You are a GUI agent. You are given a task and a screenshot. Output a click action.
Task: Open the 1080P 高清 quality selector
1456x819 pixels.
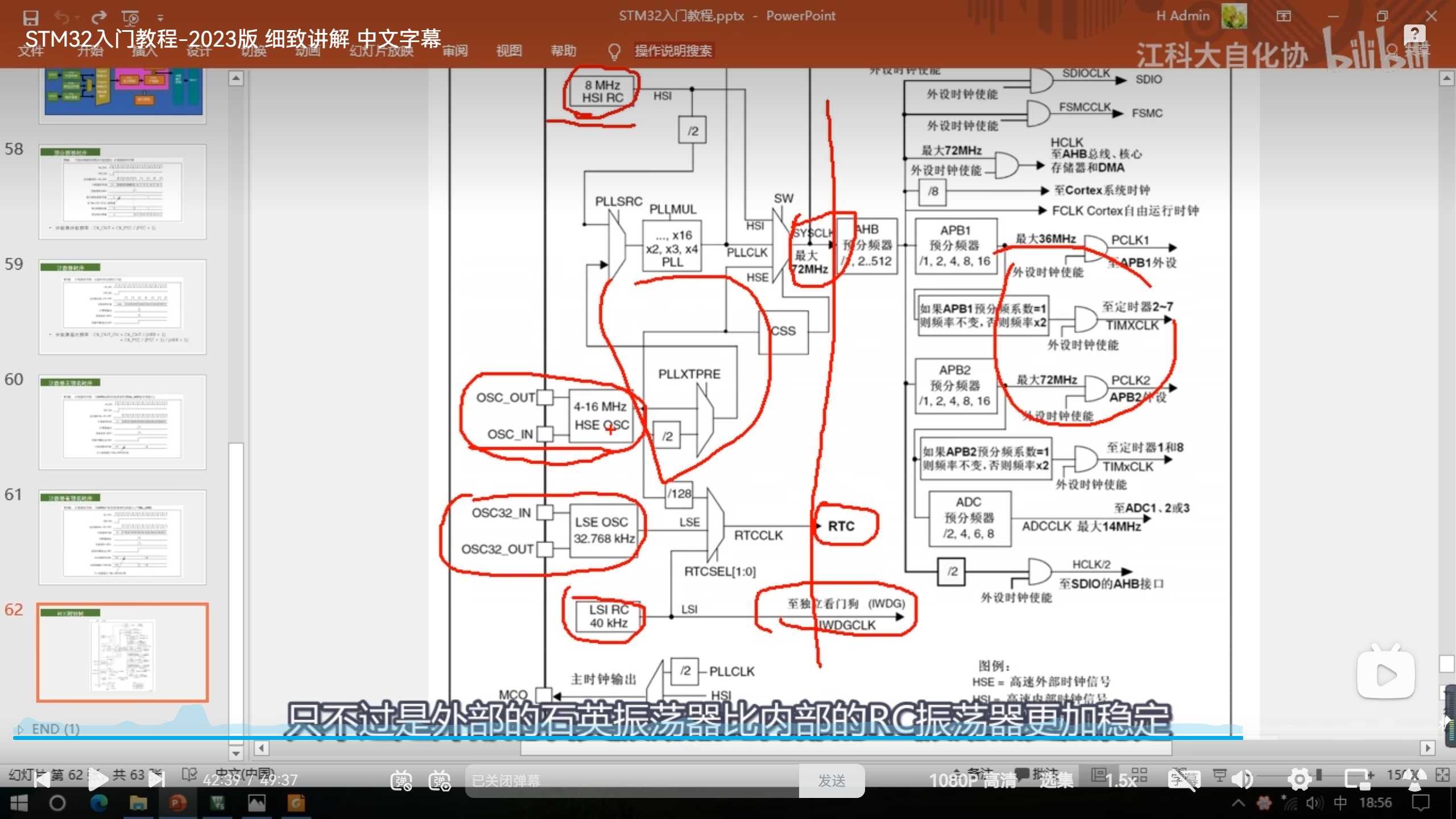pos(973,780)
